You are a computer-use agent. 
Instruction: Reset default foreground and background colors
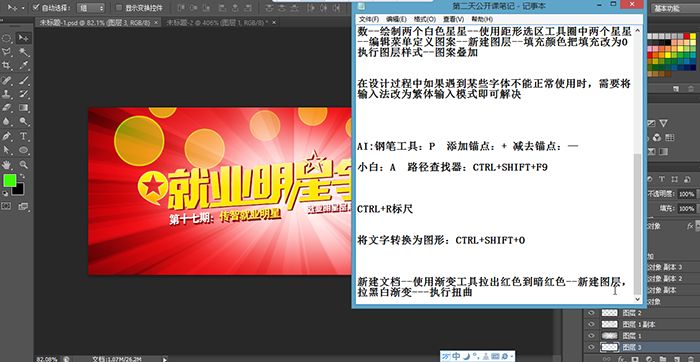5,193
